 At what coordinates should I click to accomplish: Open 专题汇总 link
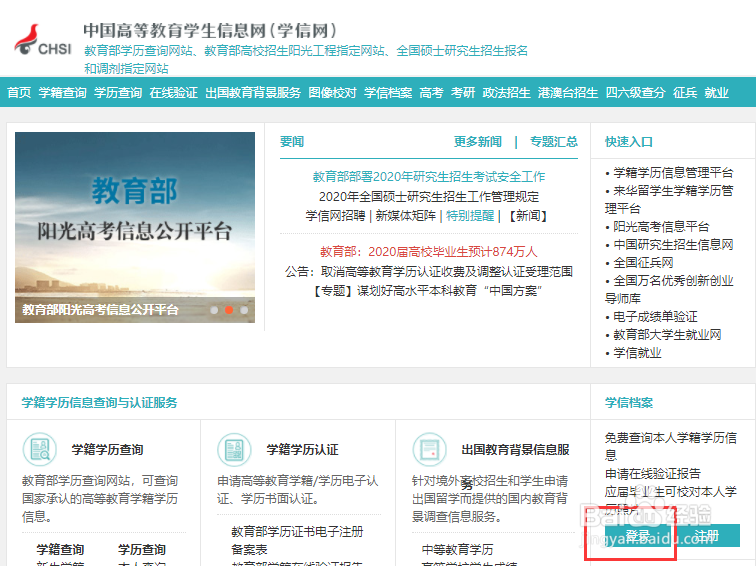coord(554,142)
